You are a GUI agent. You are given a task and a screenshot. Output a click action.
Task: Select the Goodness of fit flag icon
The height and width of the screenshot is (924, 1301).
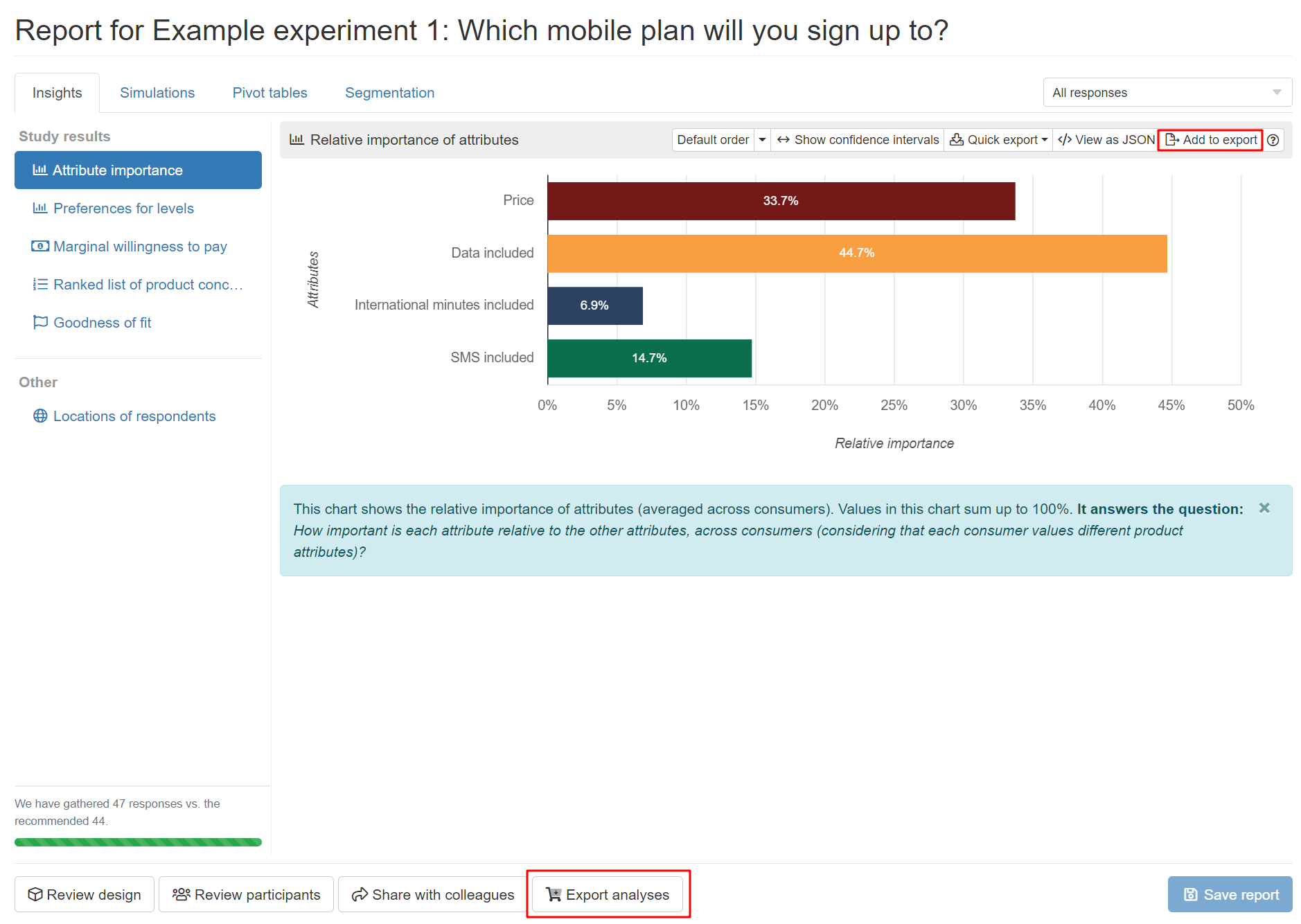(x=41, y=322)
